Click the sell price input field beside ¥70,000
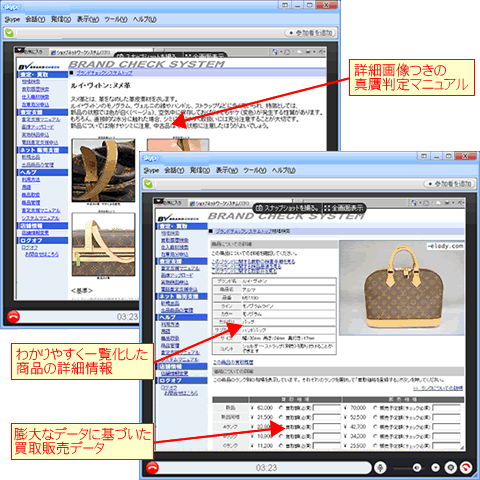Viewport: 480px width, 480px height. click(x=446, y=408)
